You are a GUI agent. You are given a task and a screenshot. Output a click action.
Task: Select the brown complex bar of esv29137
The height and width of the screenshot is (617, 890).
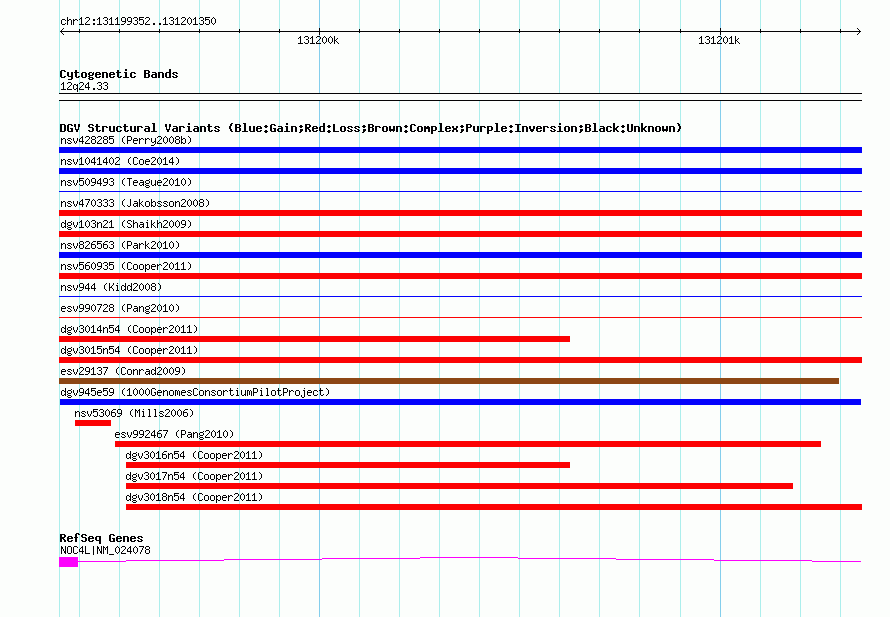[x=449, y=381]
